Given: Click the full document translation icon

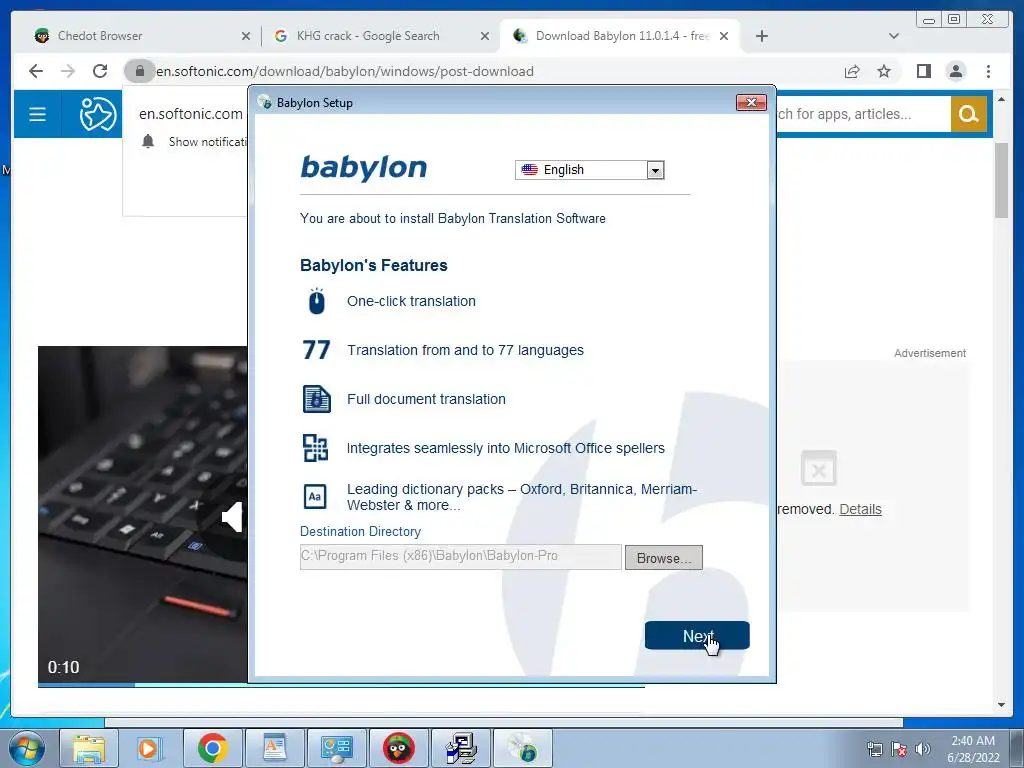Looking at the screenshot, I should (x=317, y=399).
